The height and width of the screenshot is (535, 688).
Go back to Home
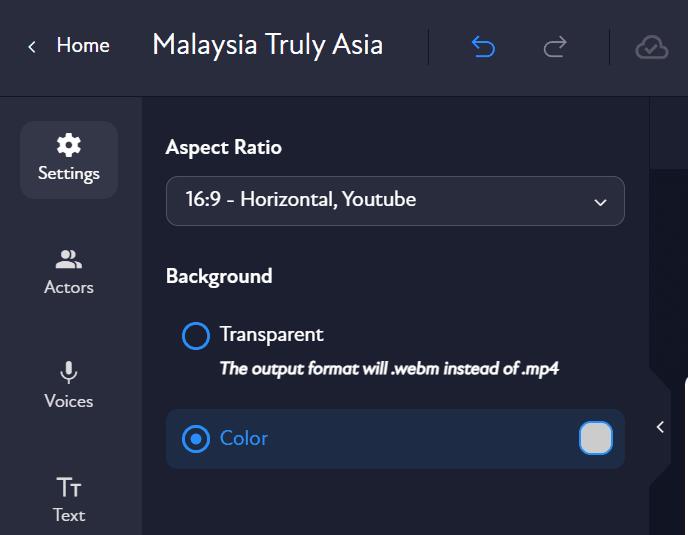[x=83, y=46]
